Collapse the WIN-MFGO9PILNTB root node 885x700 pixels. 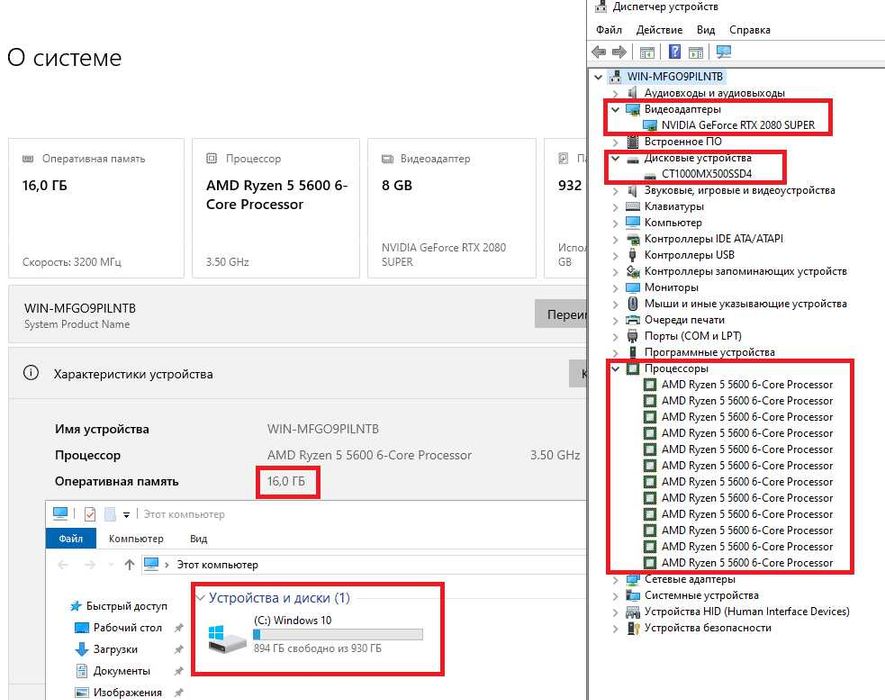click(598, 77)
